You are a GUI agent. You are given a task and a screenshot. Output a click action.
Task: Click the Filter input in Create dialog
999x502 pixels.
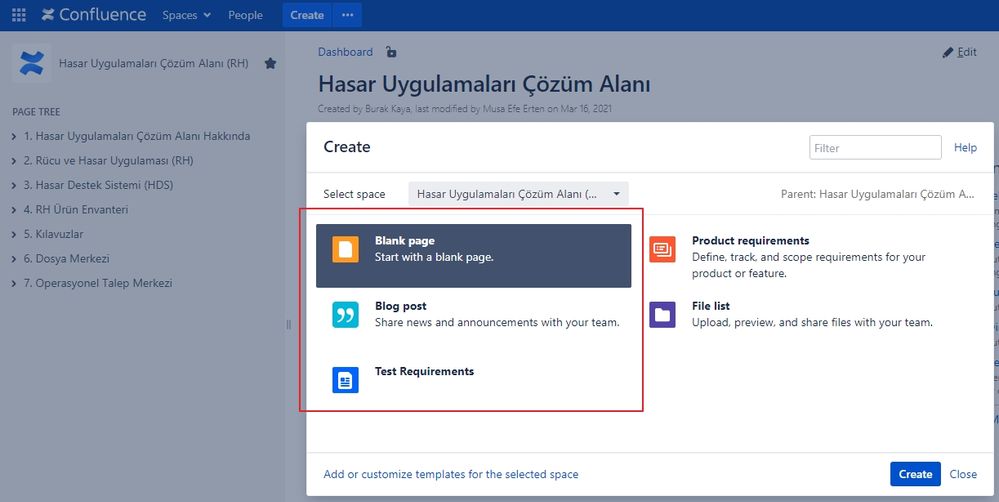coord(875,148)
